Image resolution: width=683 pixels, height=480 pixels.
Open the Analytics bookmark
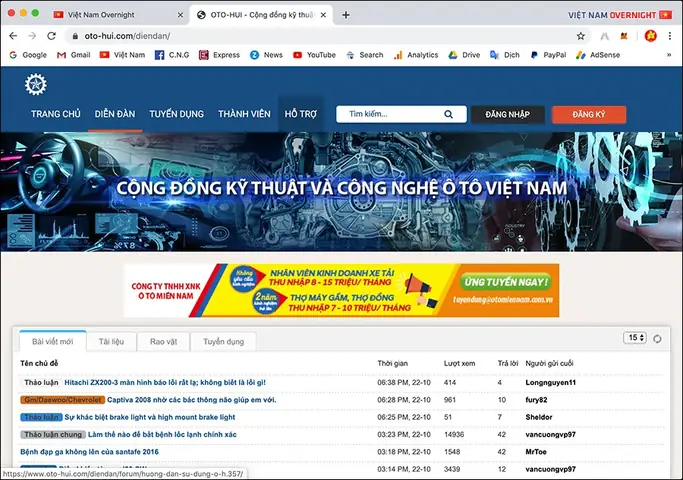pos(416,55)
